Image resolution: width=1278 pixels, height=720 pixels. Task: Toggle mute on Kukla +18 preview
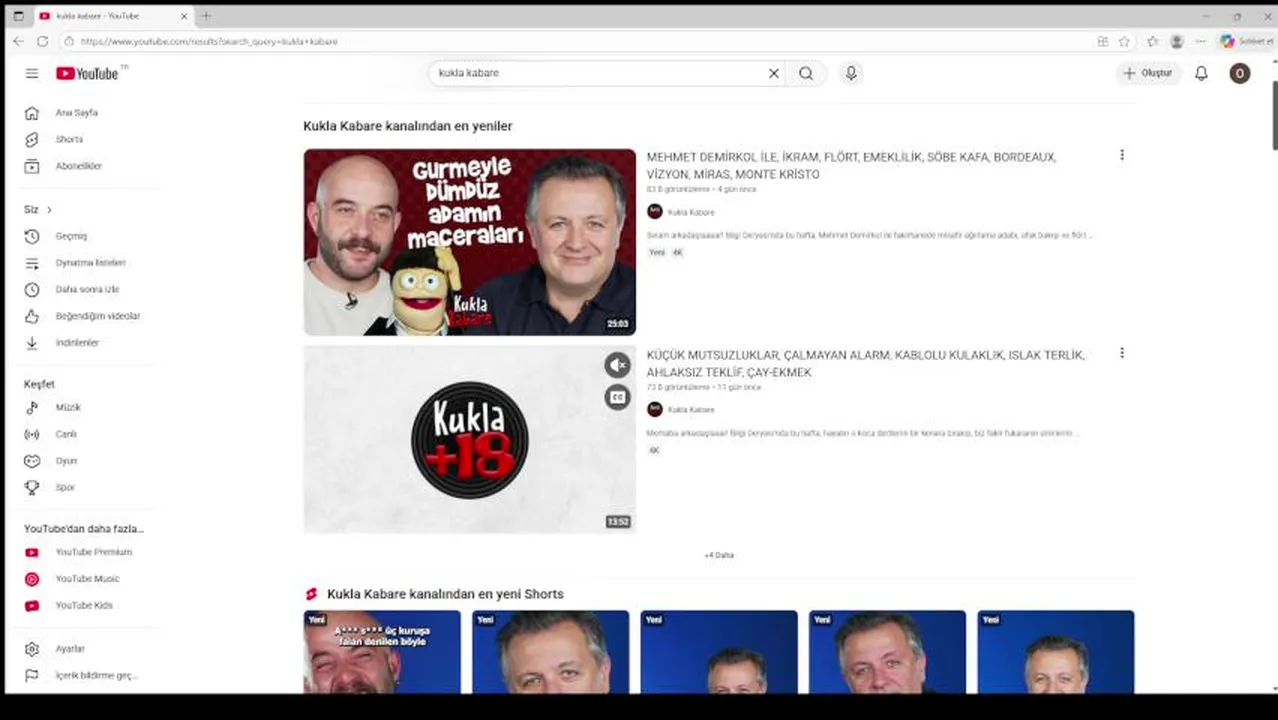(x=618, y=365)
